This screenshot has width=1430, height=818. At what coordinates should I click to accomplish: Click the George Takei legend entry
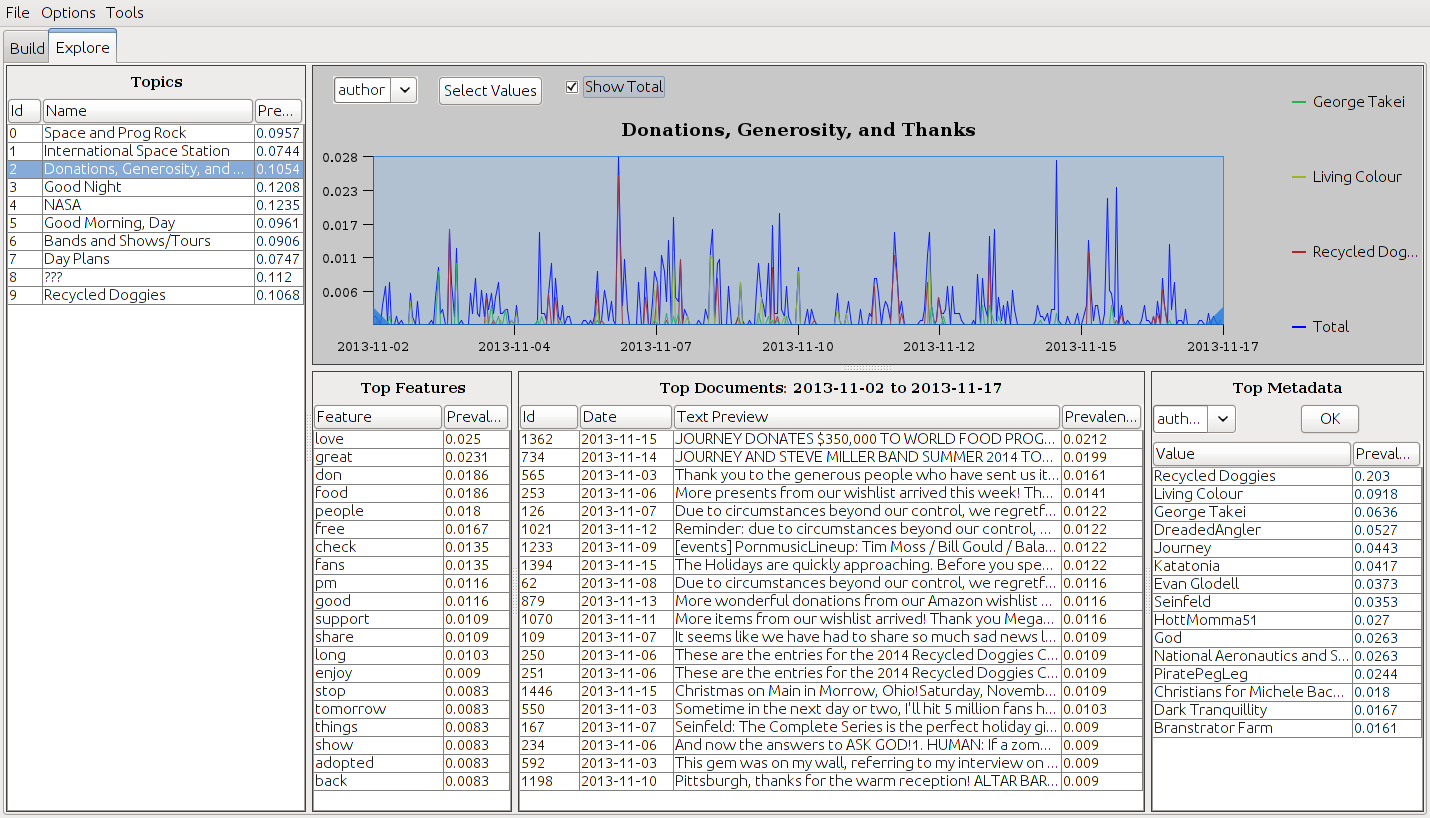point(1357,102)
